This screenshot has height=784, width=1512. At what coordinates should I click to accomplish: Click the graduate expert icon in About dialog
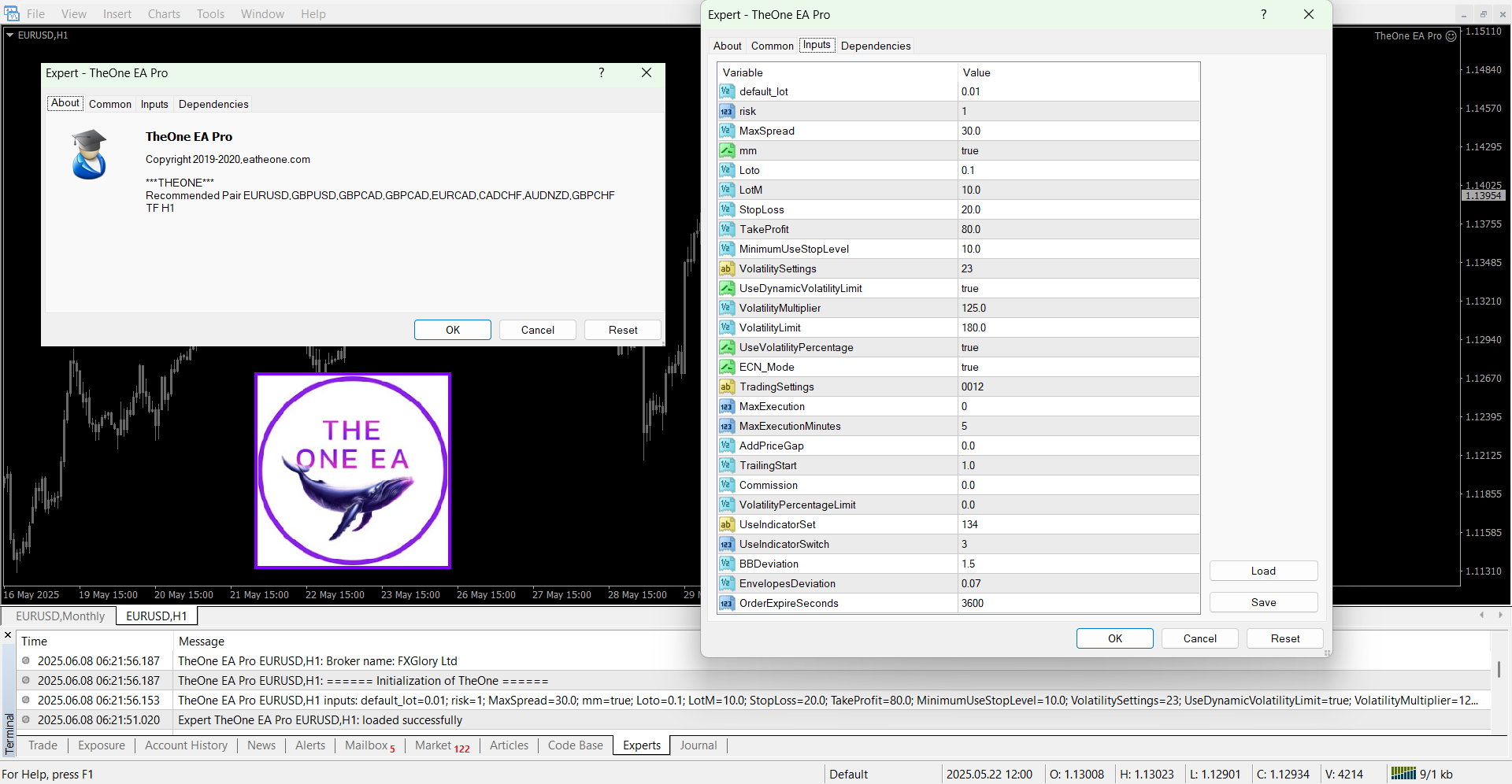point(89,154)
